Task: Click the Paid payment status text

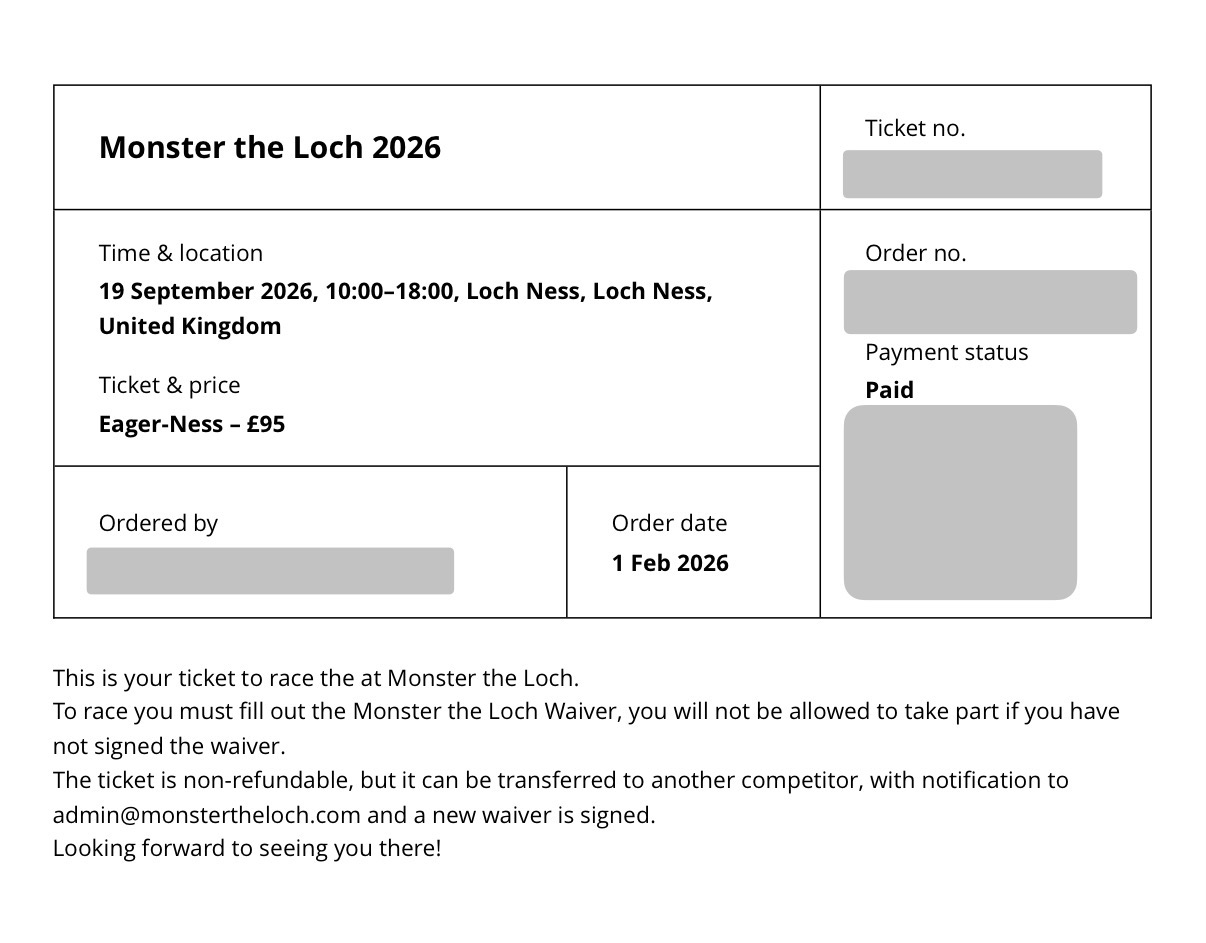Action: [x=890, y=390]
